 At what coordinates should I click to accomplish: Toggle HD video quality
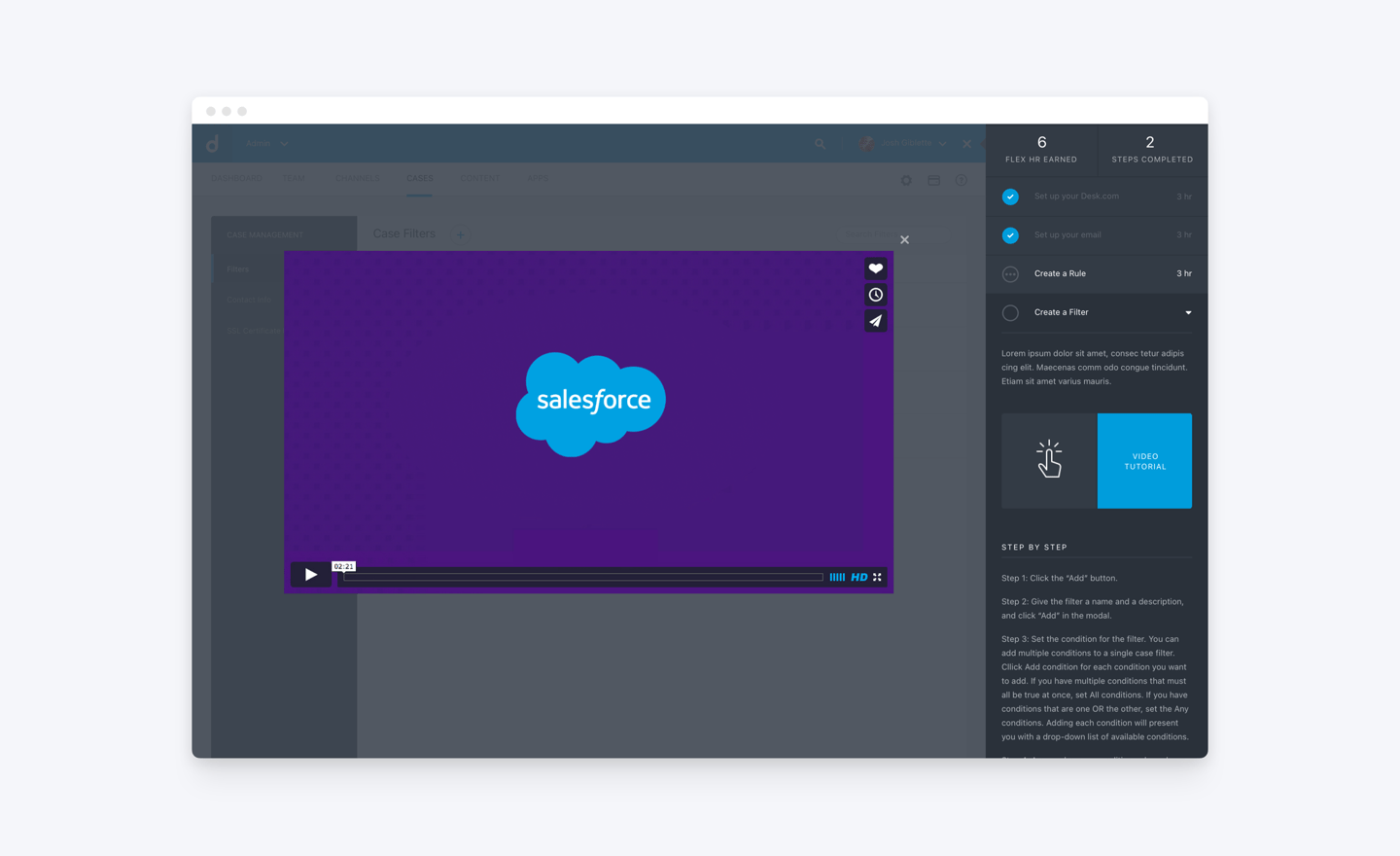[x=859, y=577]
